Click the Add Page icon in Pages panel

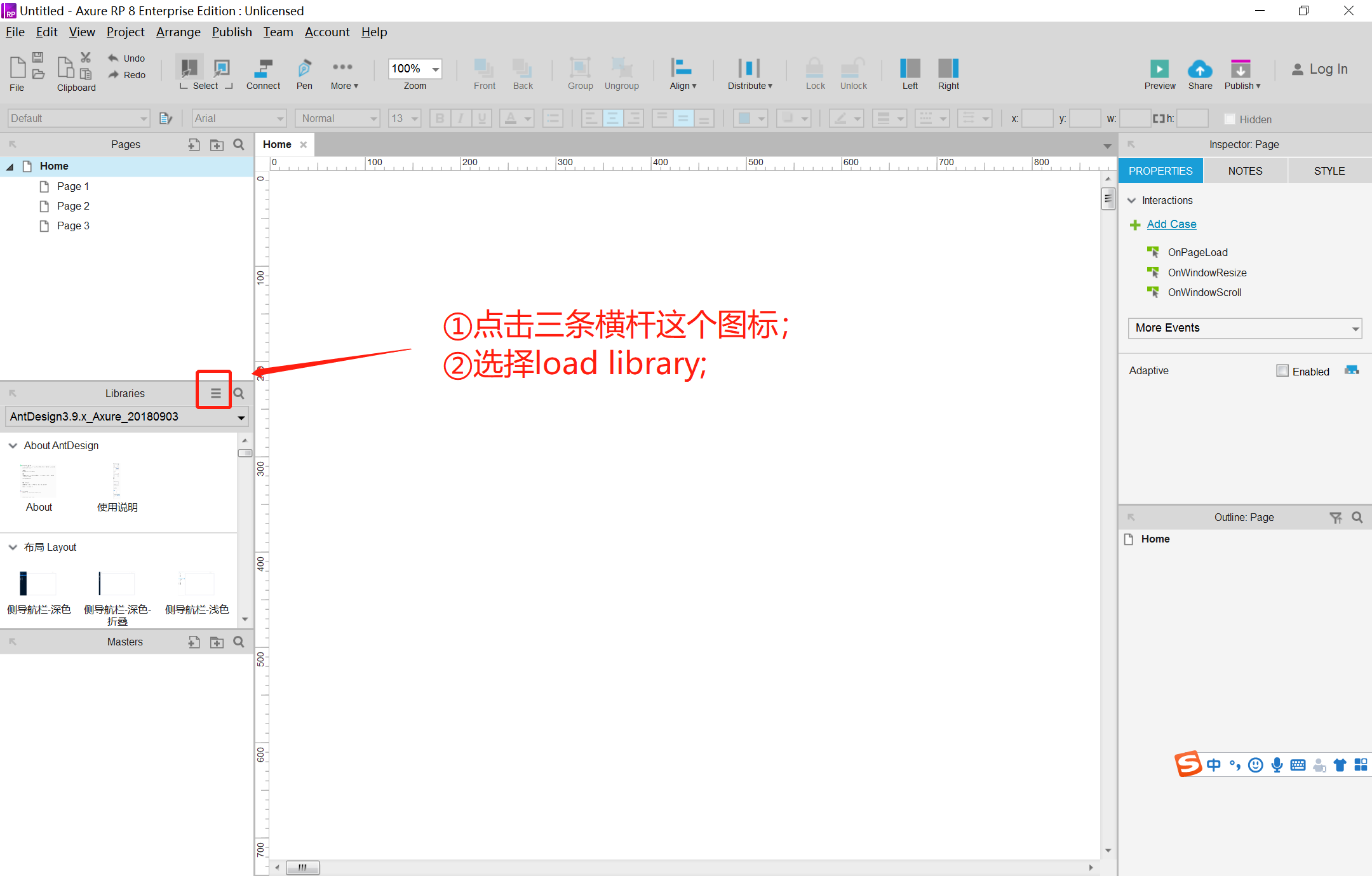194,145
